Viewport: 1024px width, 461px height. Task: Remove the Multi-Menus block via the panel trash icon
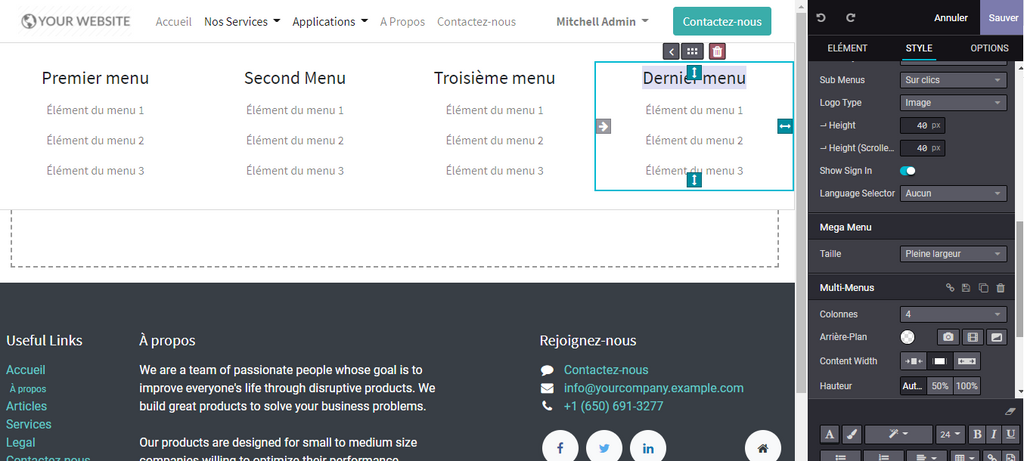[x=1000, y=288]
